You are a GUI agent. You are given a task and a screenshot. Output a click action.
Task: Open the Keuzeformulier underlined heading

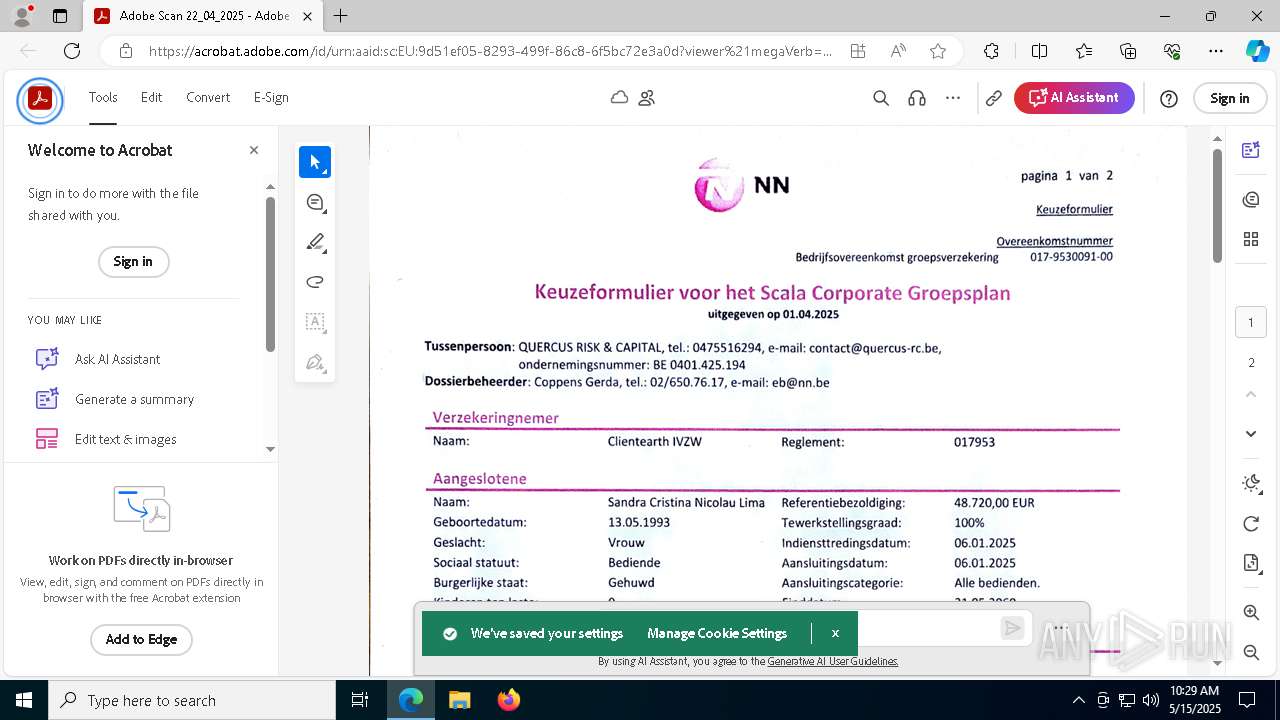point(1074,209)
